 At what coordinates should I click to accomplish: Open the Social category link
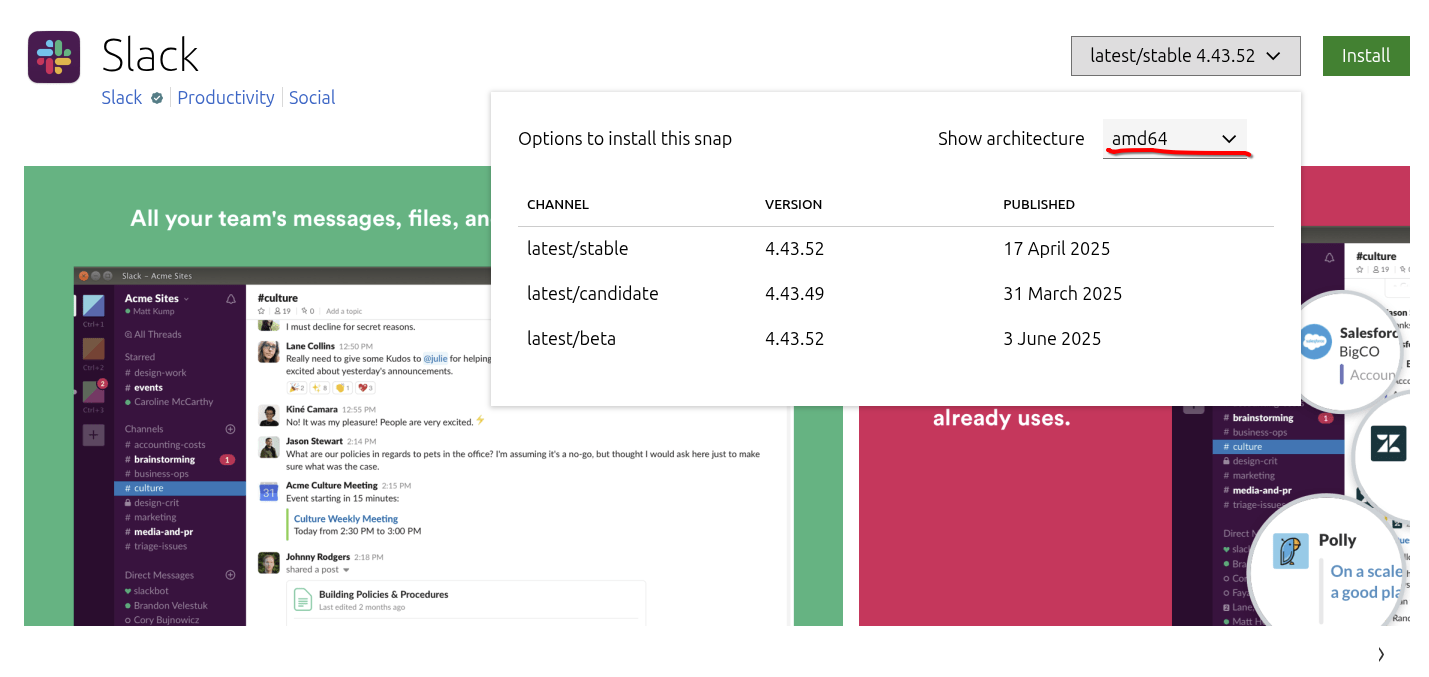312,98
